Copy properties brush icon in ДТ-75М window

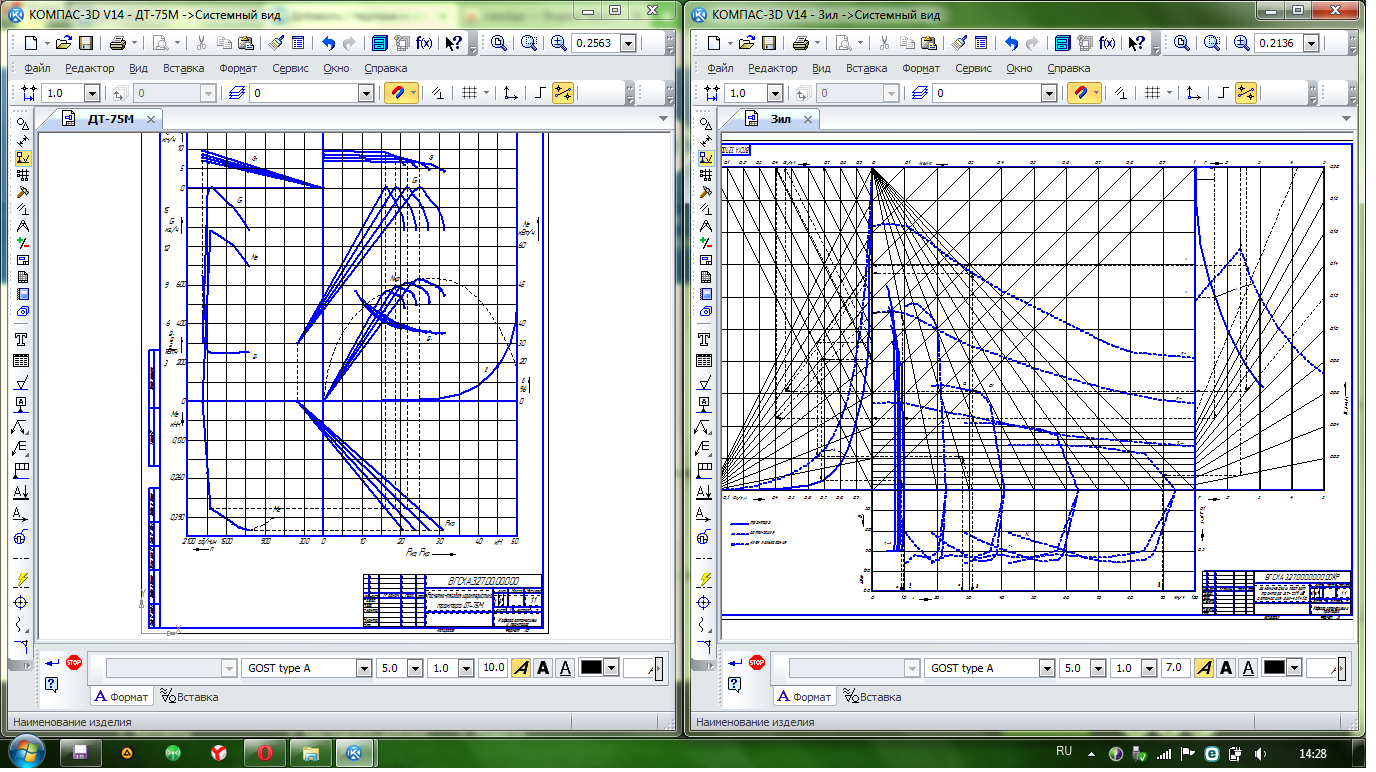[x=276, y=43]
